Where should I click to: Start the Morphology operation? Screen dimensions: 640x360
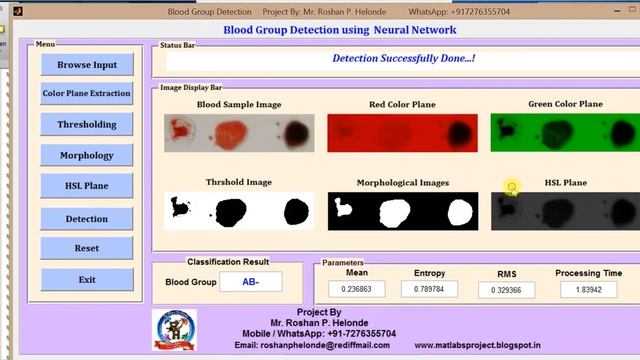(x=87, y=155)
